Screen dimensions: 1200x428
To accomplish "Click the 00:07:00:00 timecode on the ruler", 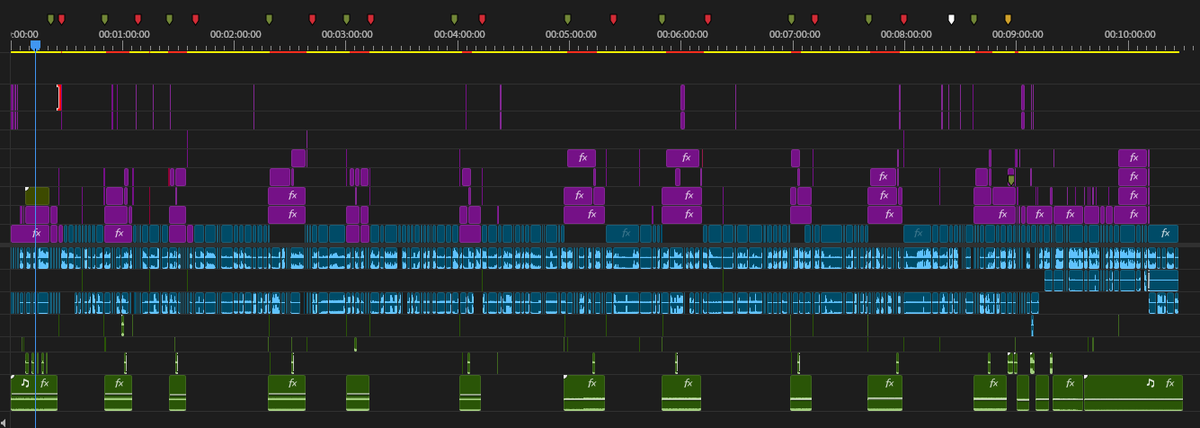I will [795, 33].
